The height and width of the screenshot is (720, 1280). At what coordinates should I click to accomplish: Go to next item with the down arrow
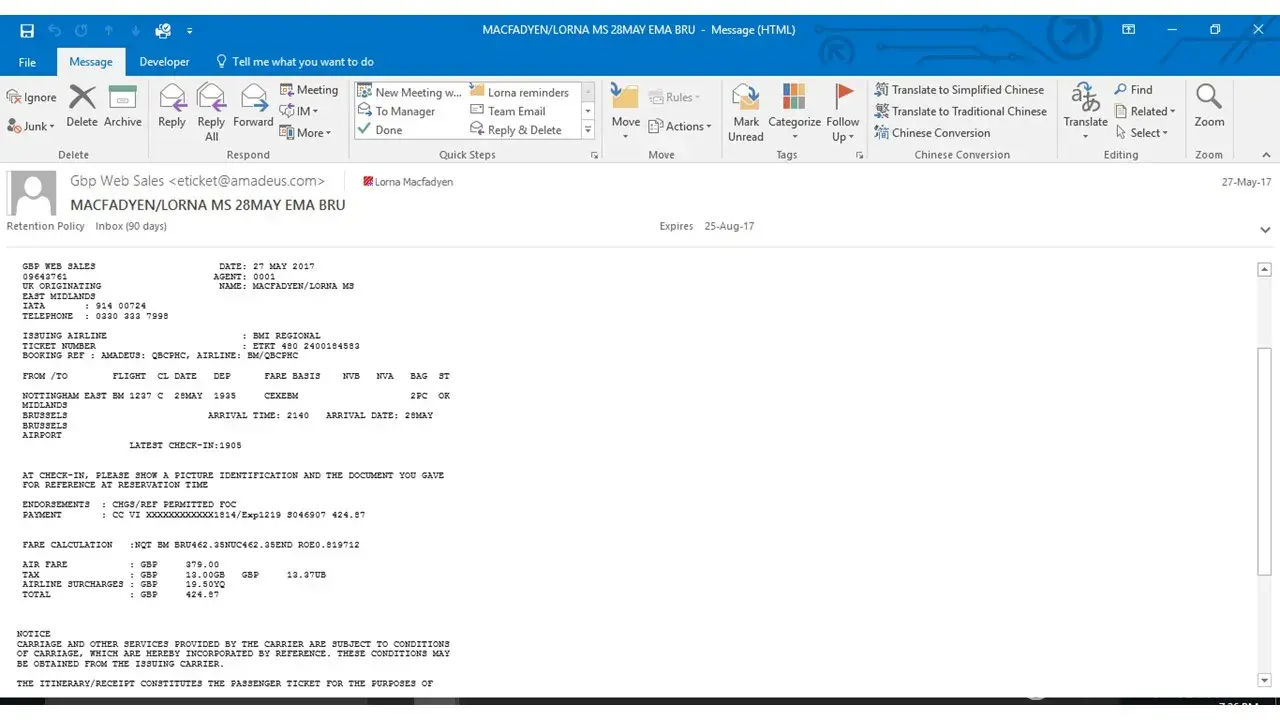136,30
